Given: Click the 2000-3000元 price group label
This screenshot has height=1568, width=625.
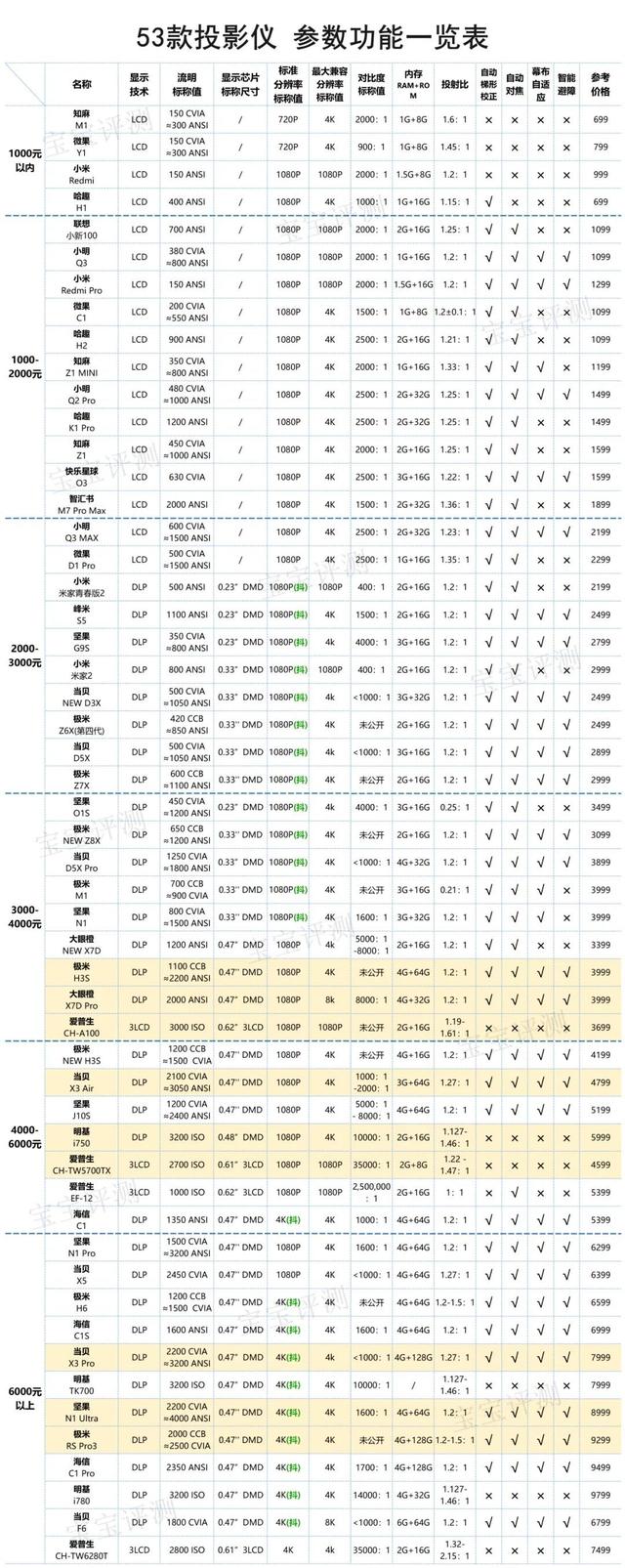Looking at the screenshot, I should pos(24,656).
